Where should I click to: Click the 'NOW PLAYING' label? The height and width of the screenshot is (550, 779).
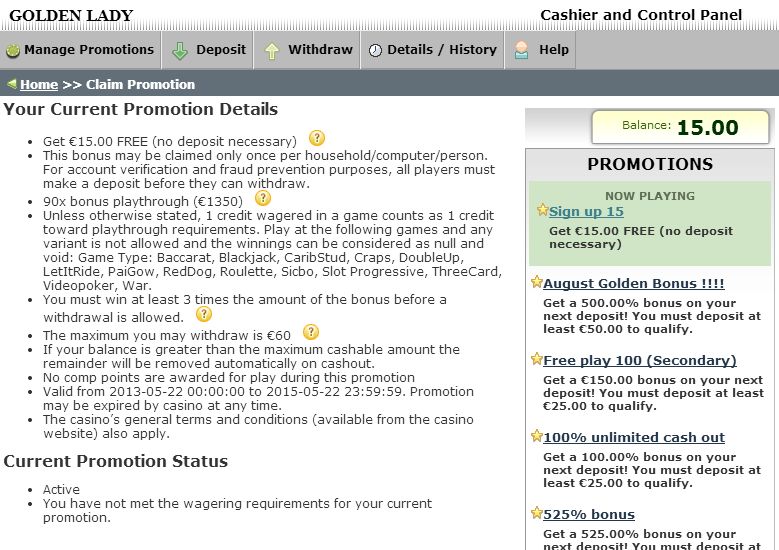[x=650, y=196]
